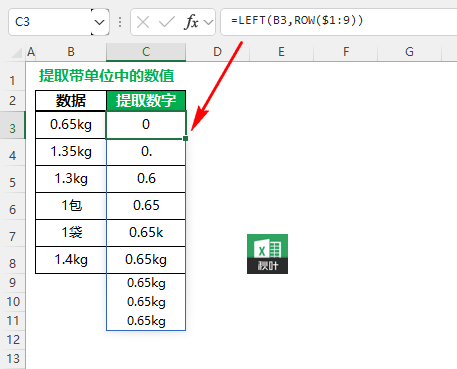Screen dimensions: 457x369
Task: Click the Cancel X icon in formula bar
Action: click(143, 22)
